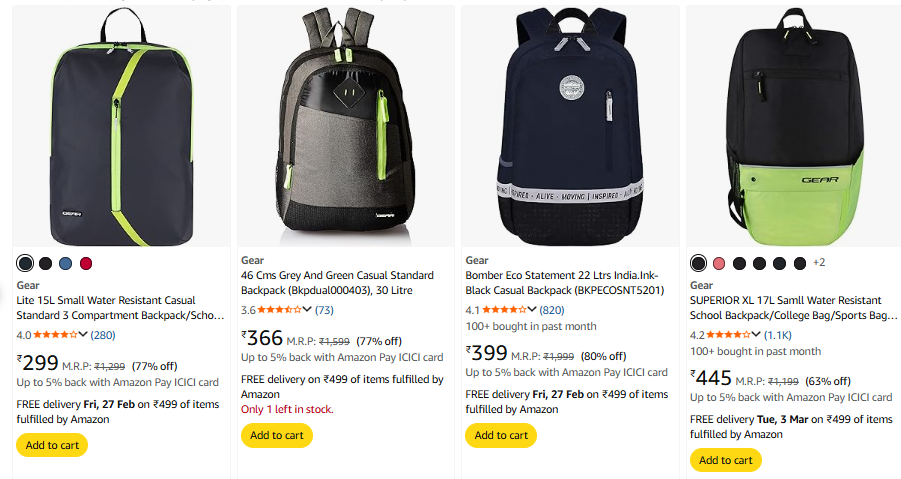Open the black and green SUPERIOR XL image

coord(793,125)
